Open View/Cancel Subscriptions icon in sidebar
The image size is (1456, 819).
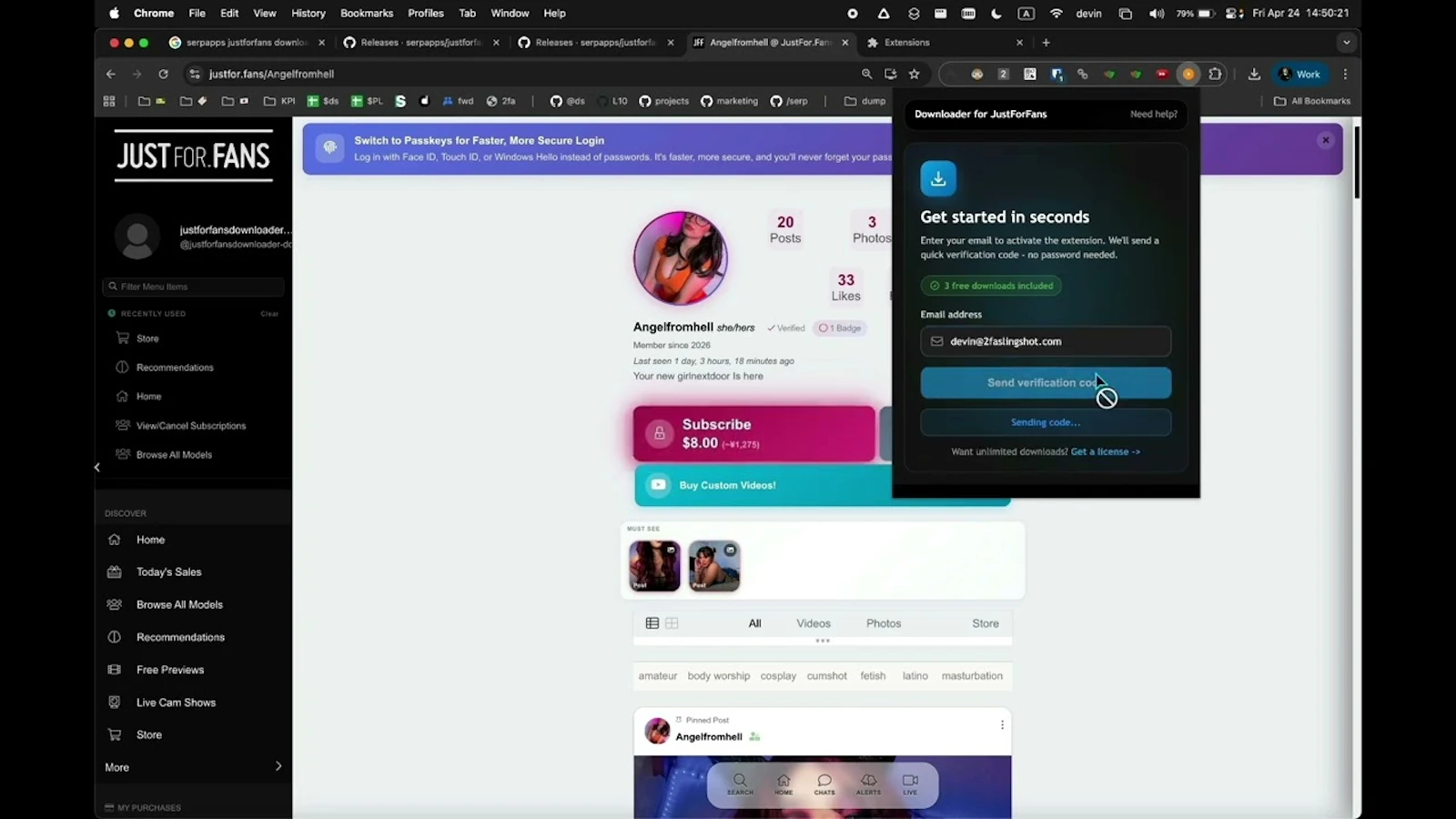(122, 425)
